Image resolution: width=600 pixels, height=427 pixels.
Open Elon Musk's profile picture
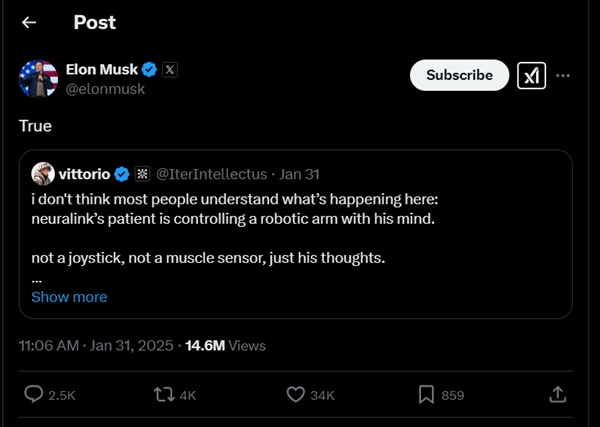tap(38, 78)
